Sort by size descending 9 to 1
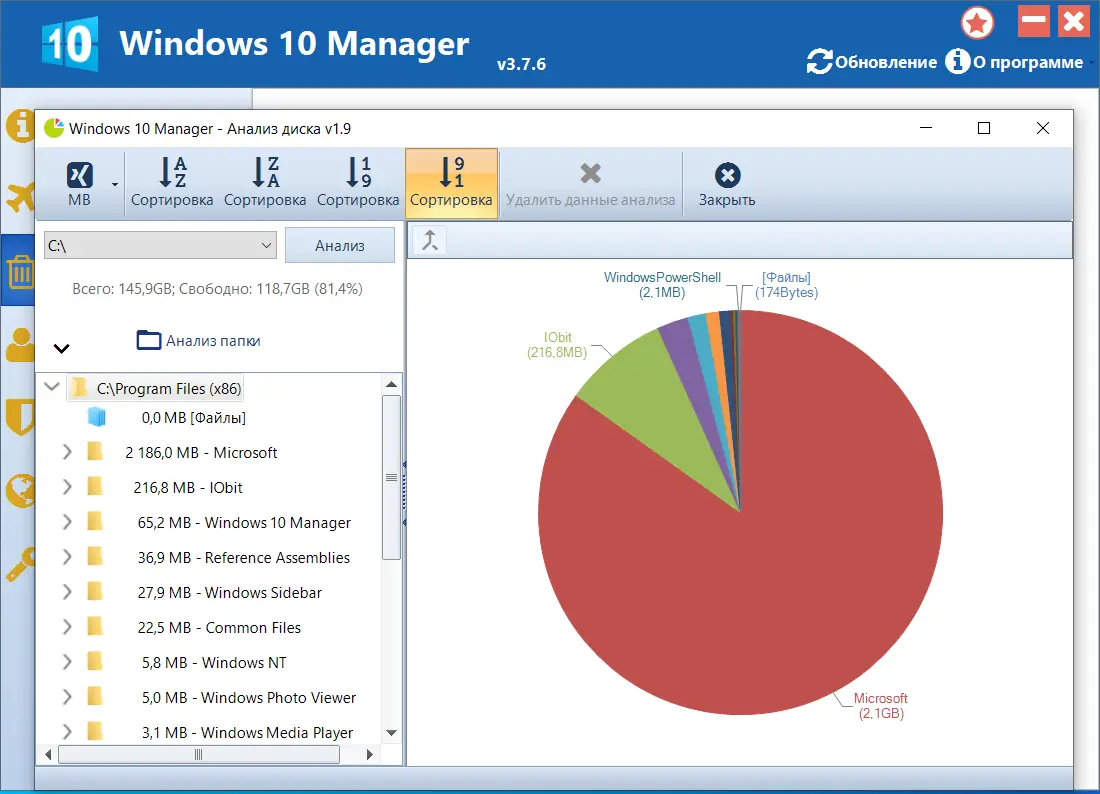This screenshot has height=794, width=1100. coord(451,184)
